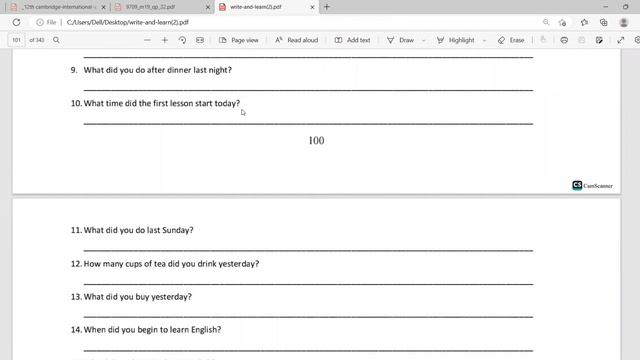Open a new browser tab

pos(327,7)
